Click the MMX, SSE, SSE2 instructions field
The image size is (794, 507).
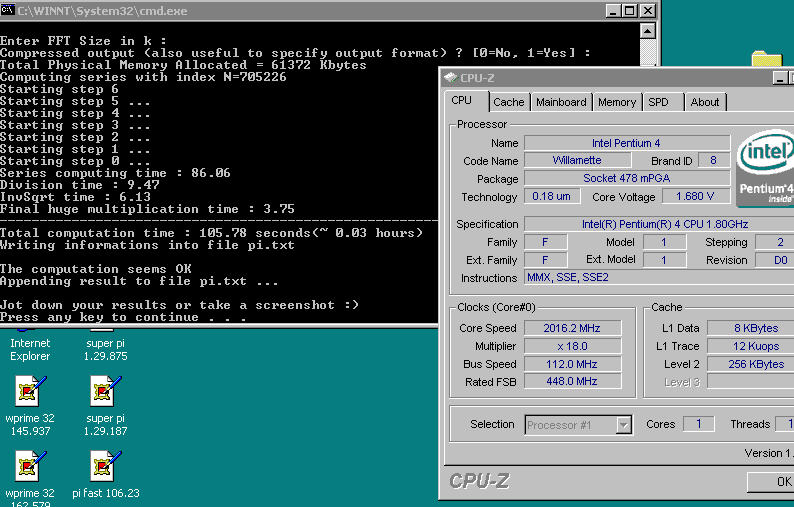(659, 278)
